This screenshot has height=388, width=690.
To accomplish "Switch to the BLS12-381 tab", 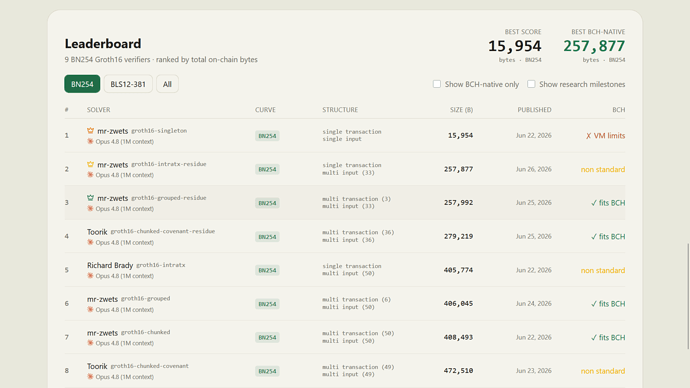I will coord(128,84).
